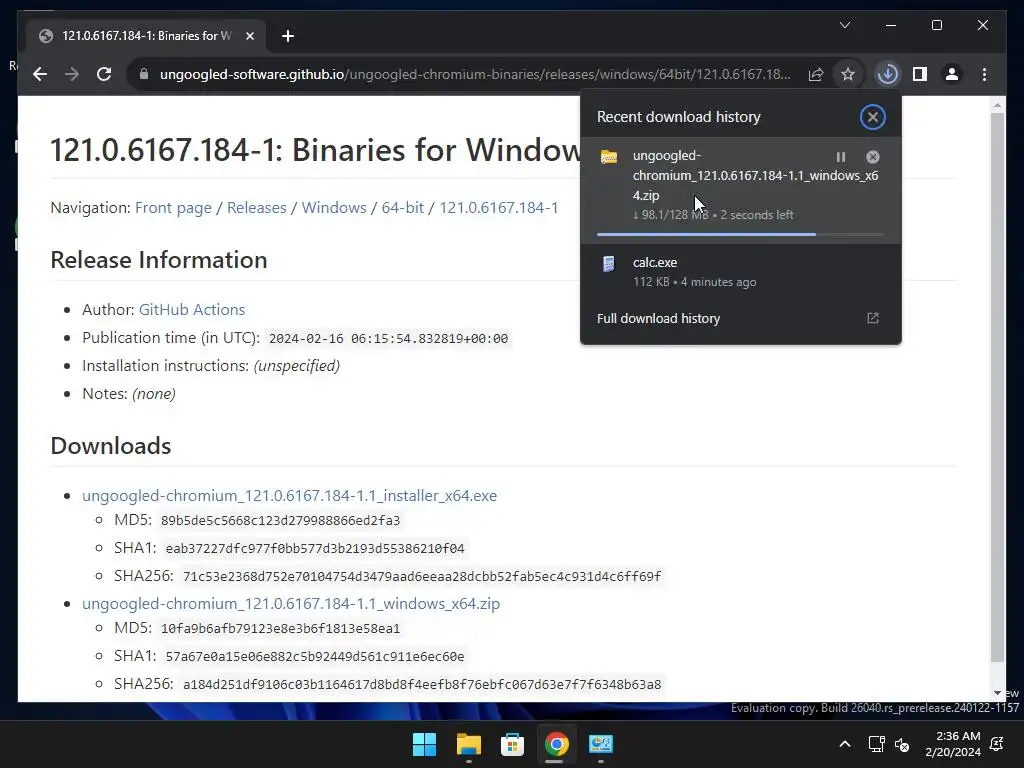The width and height of the screenshot is (1024, 768).
Task: Download the installer_x64.exe file
Action: pyautogui.click(x=289, y=496)
